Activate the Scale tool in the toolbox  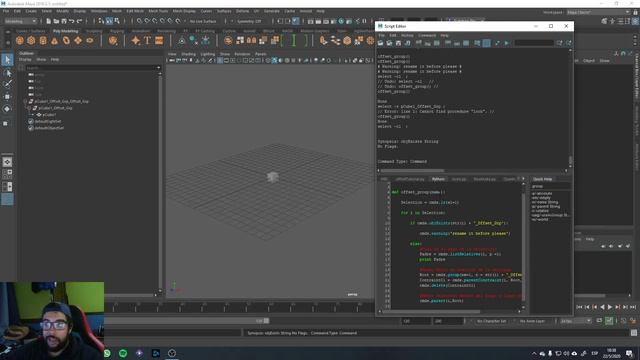pos(6,123)
